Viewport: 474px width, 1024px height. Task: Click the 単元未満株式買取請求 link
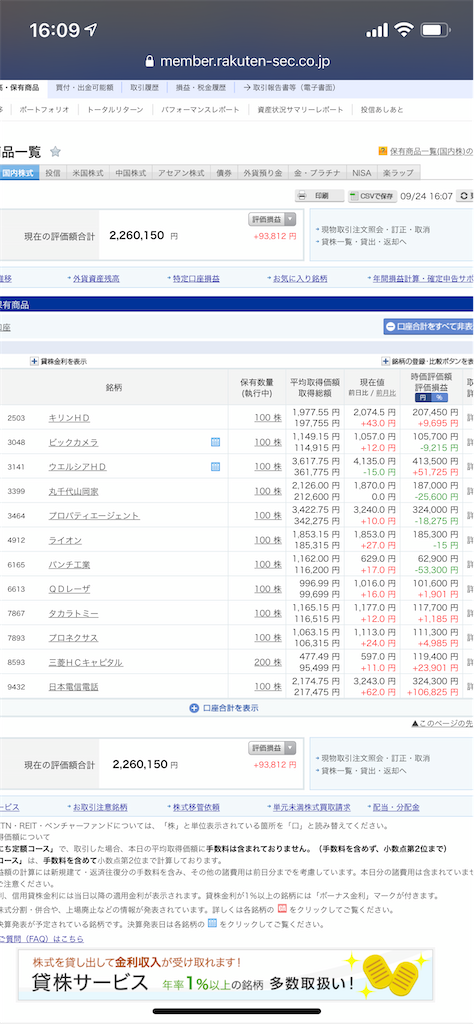(311, 807)
